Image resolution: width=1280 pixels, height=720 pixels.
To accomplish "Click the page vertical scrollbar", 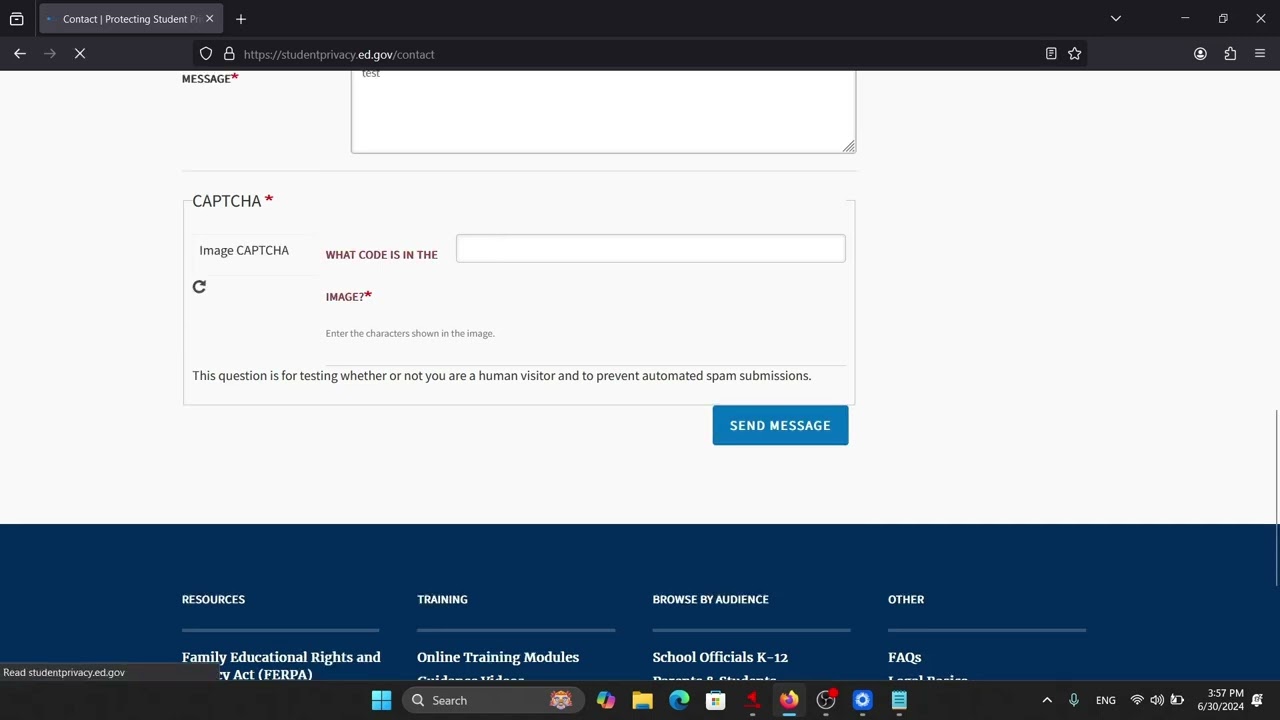I will click(x=1277, y=497).
